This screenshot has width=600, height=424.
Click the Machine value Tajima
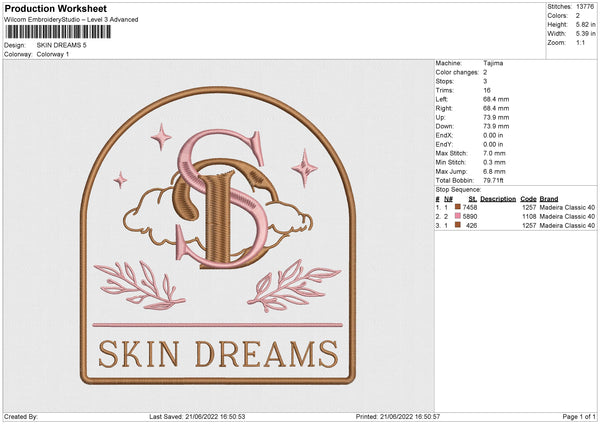(x=493, y=63)
